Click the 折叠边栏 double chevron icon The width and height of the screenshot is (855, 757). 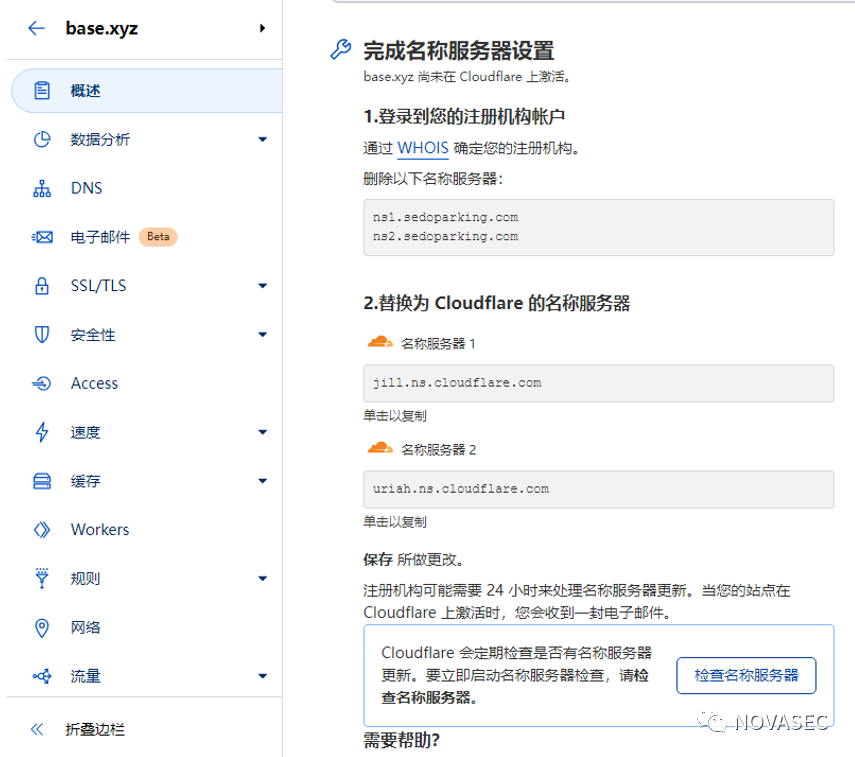click(37, 730)
